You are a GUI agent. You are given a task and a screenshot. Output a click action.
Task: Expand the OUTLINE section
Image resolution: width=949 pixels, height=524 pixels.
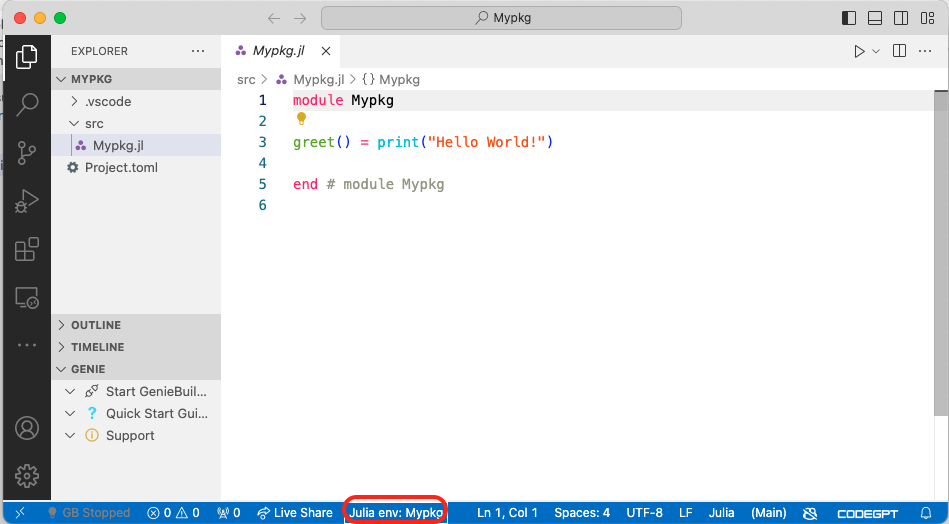[136, 325]
